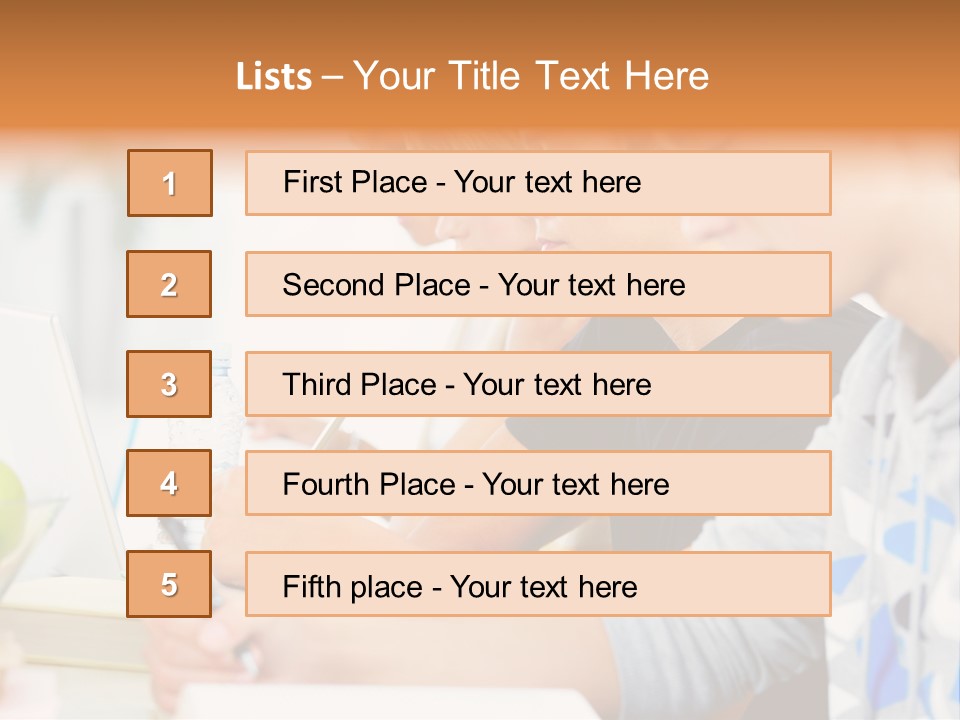Viewport: 960px width, 720px height.
Task: Select the number 5 box
Action: (169, 584)
